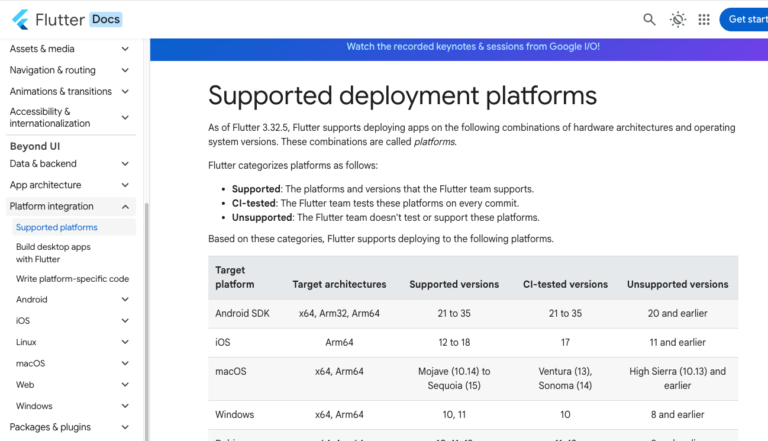Expand the iOS sidebar chevron
The width and height of the screenshot is (768, 441).
click(125, 321)
